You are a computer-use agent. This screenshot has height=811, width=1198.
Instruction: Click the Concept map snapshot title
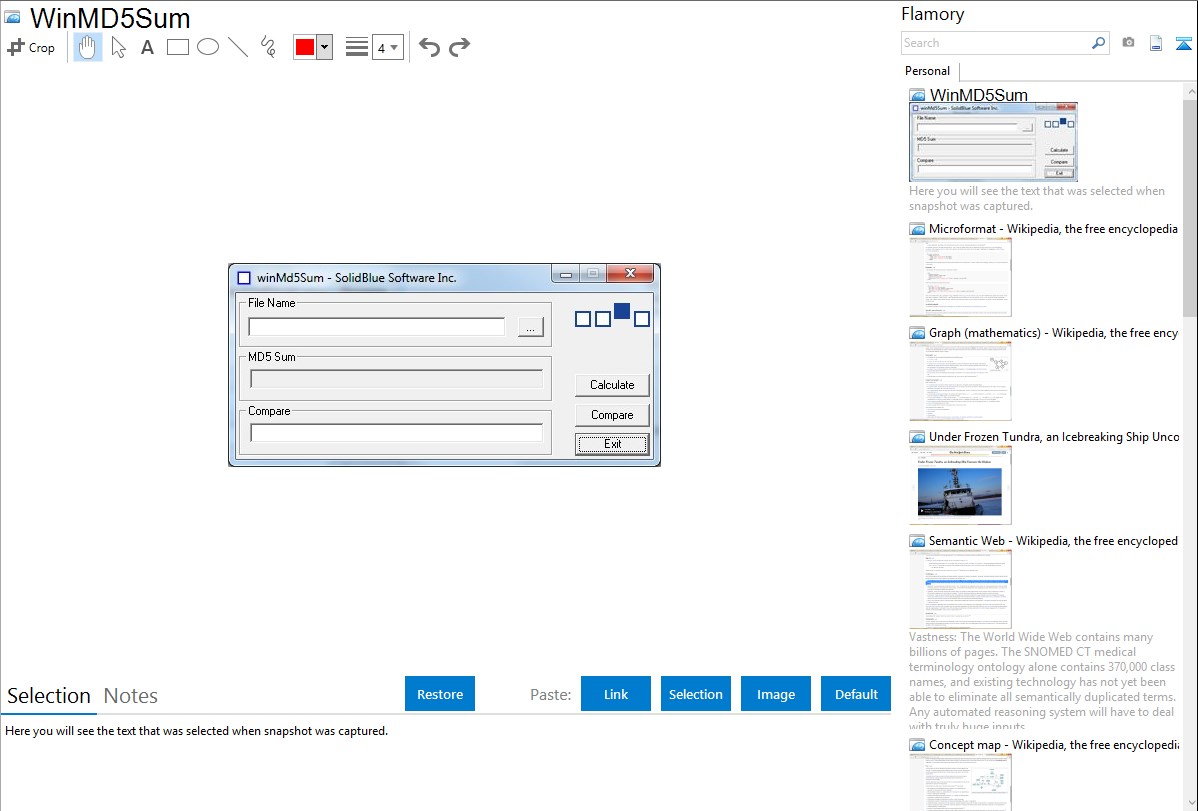1054,744
